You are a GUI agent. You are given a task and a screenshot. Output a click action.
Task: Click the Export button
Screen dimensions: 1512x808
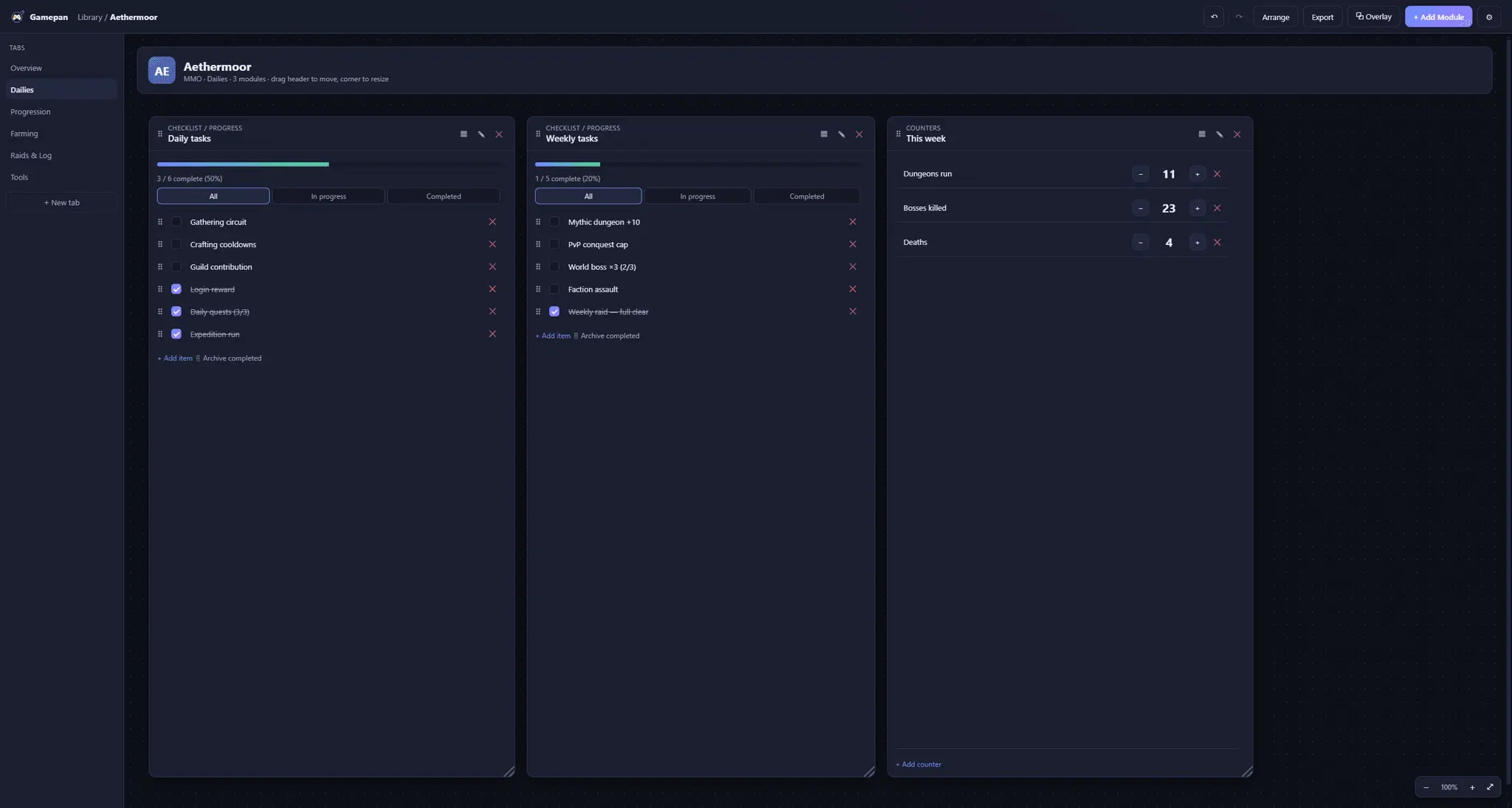[1322, 17]
